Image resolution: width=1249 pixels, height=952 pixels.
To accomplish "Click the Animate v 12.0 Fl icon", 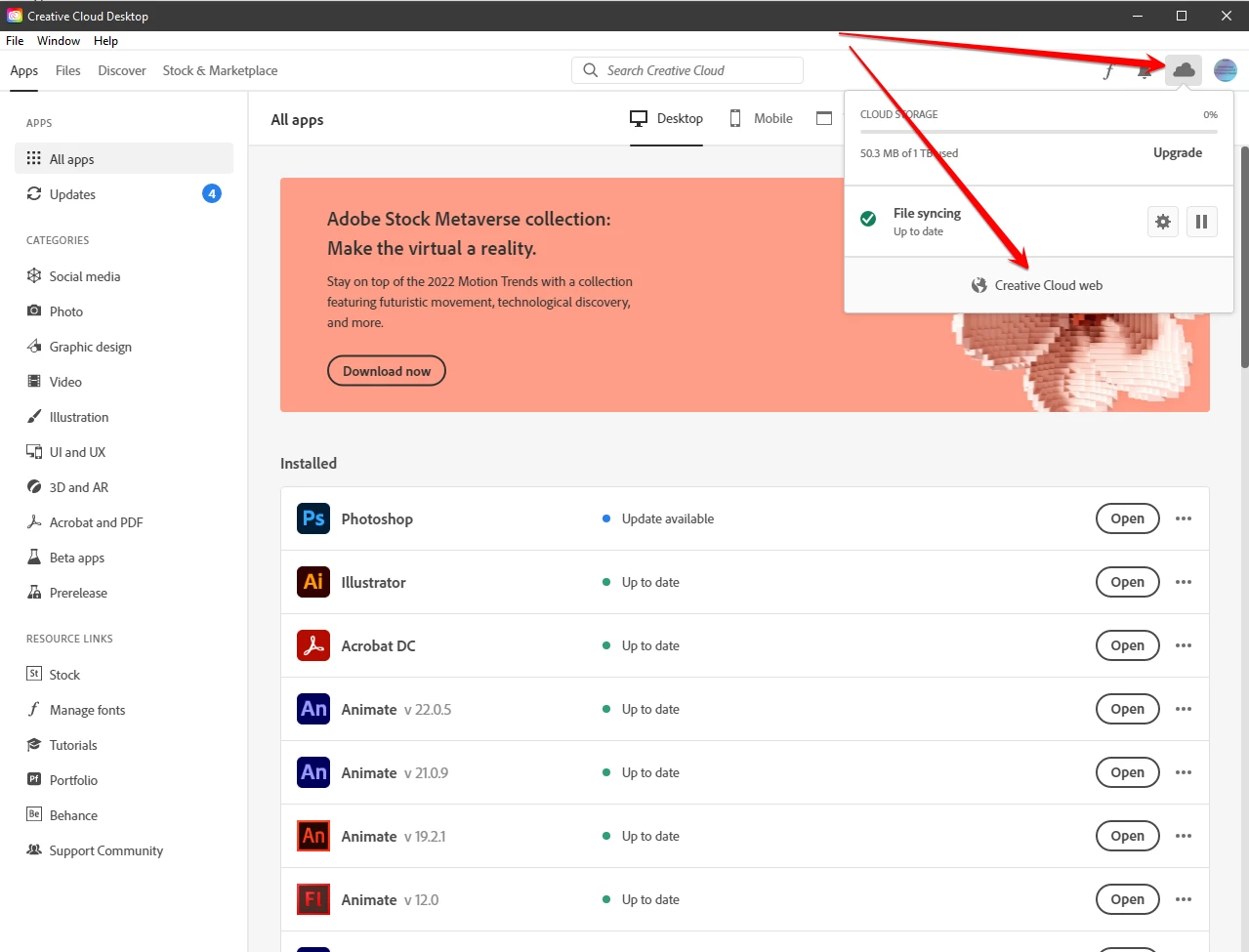I will pos(313,899).
